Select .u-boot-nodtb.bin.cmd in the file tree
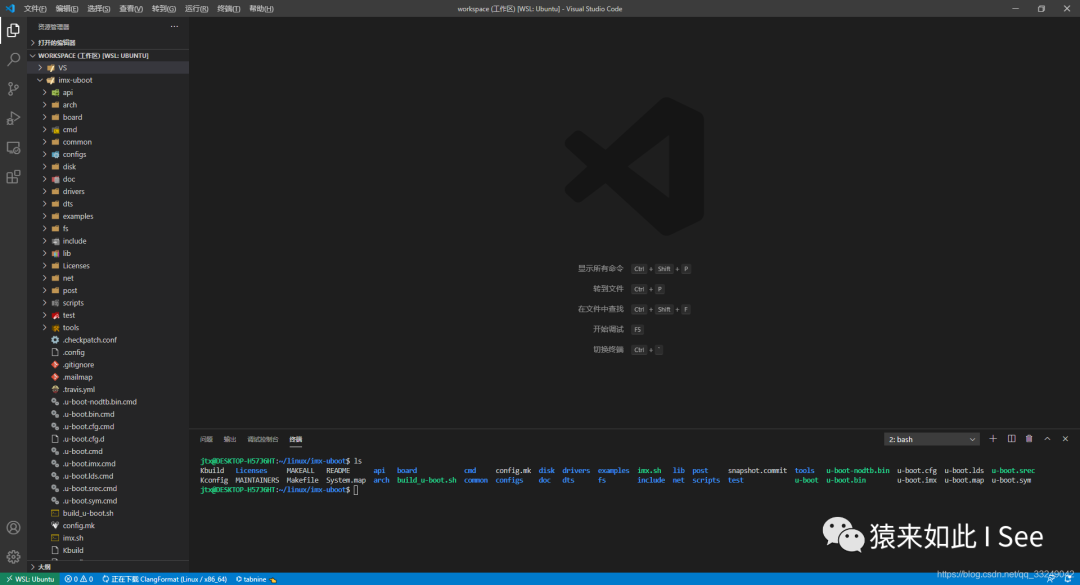The width and height of the screenshot is (1080, 585). [x=108, y=402]
